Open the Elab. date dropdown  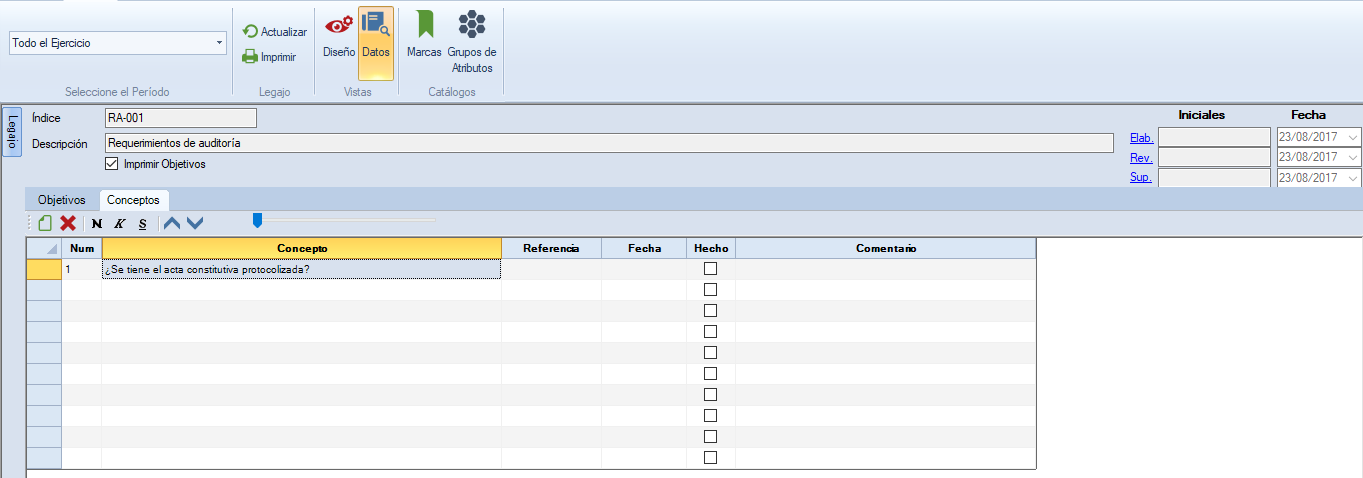pyautogui.click(x=1353, y=137)
